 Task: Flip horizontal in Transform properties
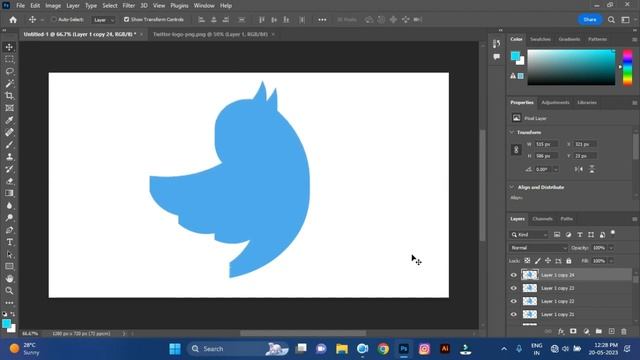point(578,169)
